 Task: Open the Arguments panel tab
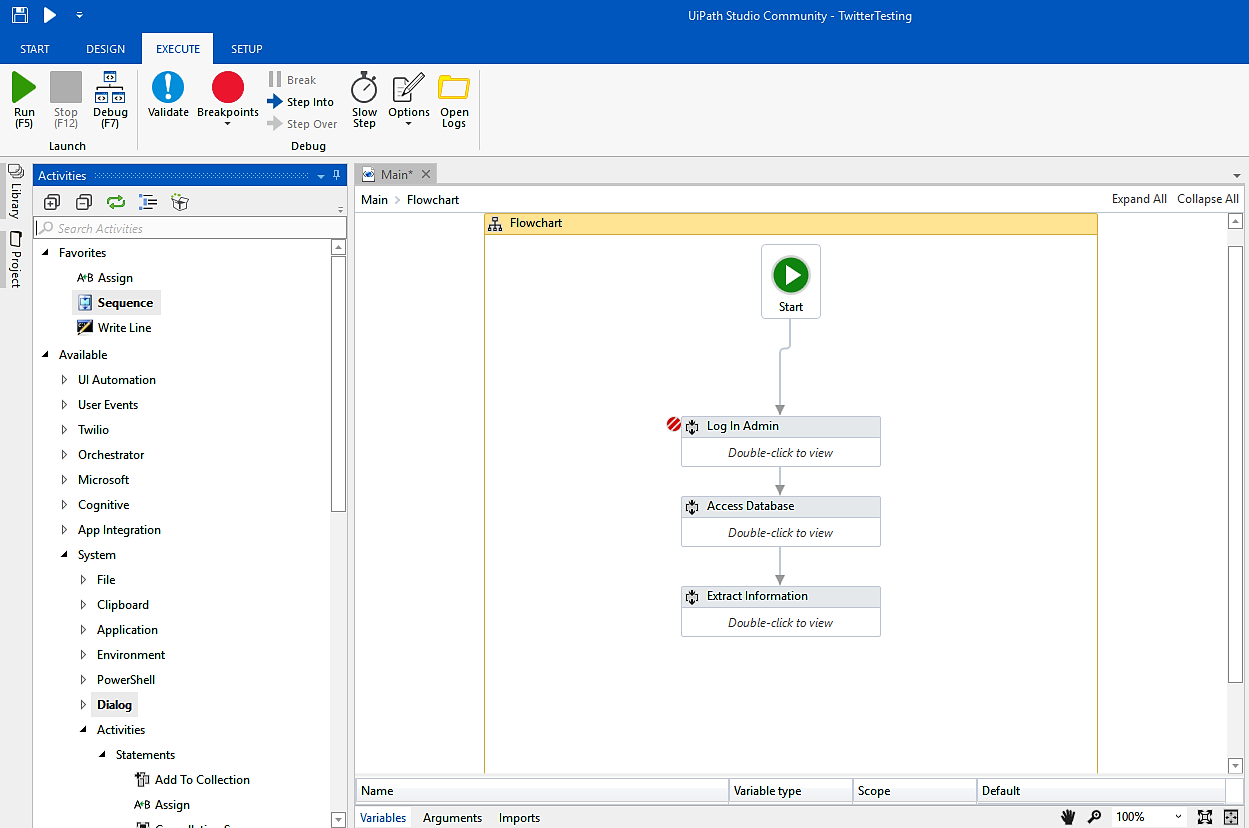(x=452, y=818)
